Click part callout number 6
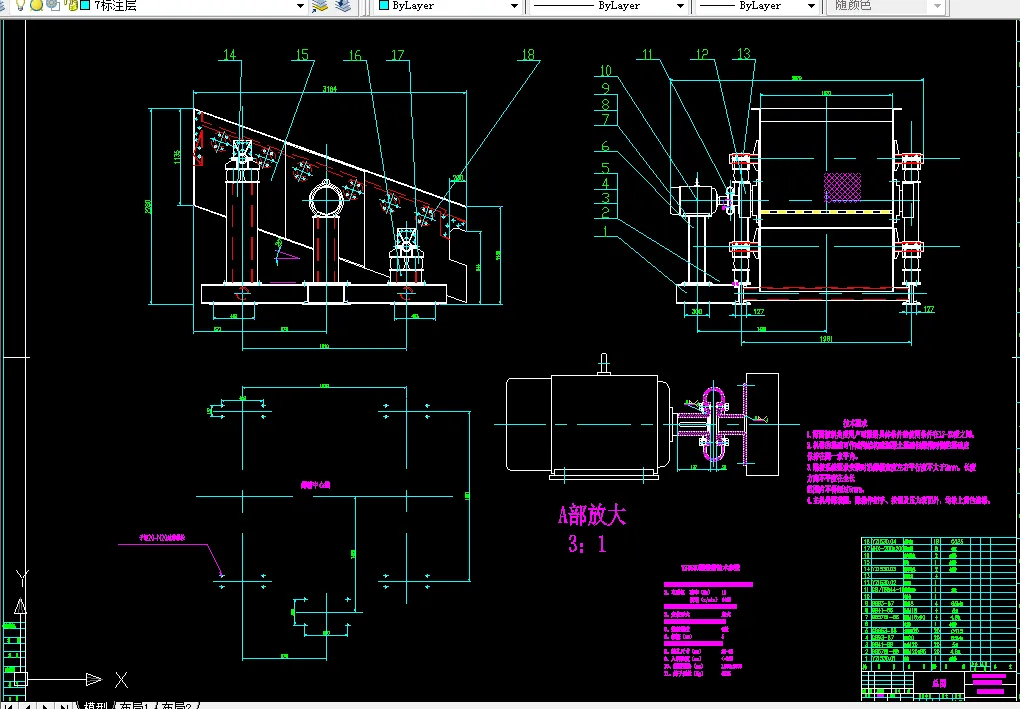 (606, 146)
